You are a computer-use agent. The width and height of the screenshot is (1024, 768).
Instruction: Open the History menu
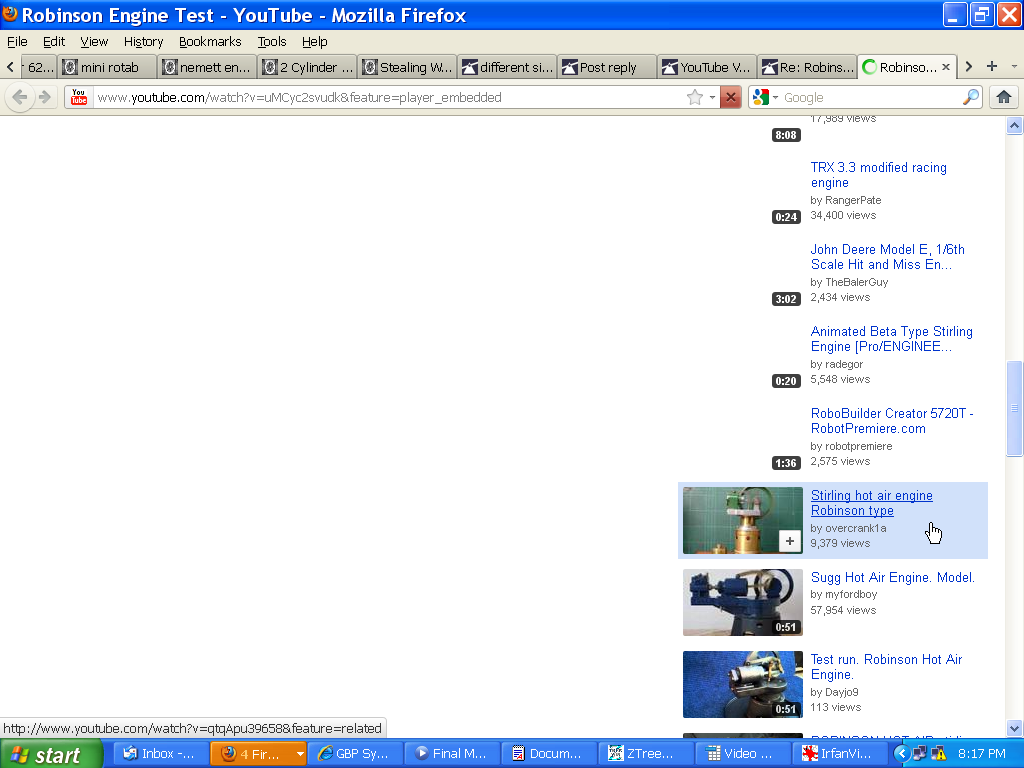pos(144,42)
